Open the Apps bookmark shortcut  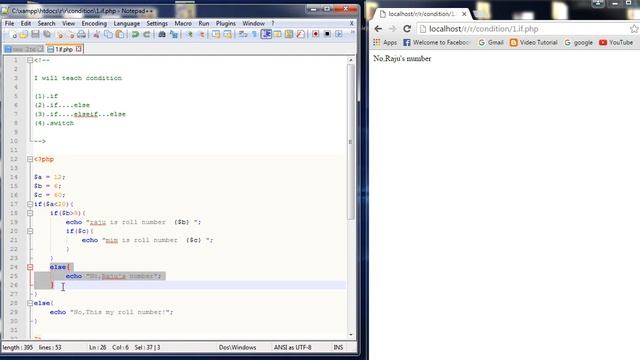pyautogui.click(x=385, y=42)
